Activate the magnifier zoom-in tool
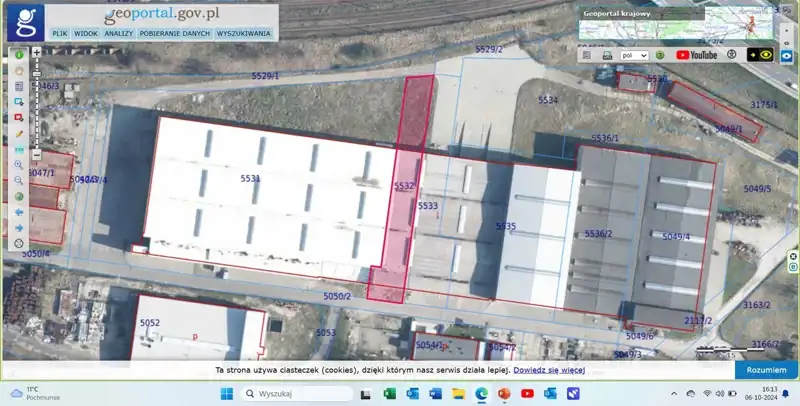 pos(18,165)
